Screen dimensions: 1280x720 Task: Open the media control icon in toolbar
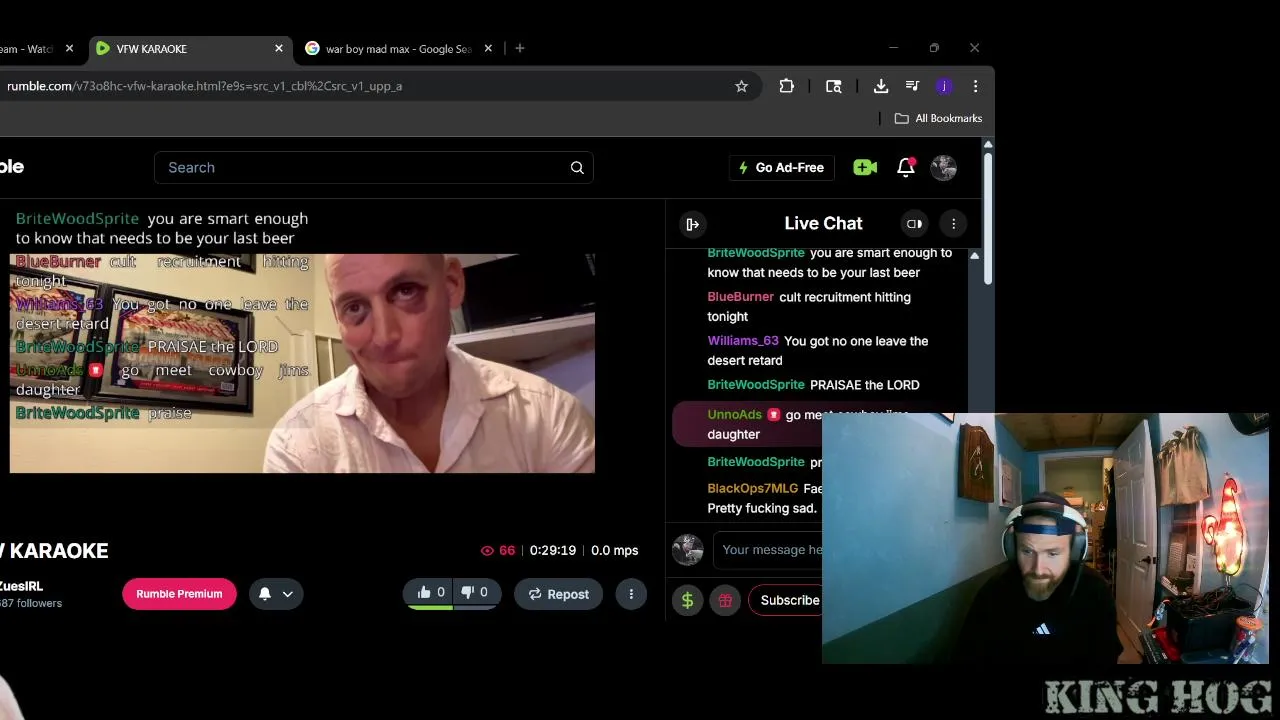[x=912, y=86]
